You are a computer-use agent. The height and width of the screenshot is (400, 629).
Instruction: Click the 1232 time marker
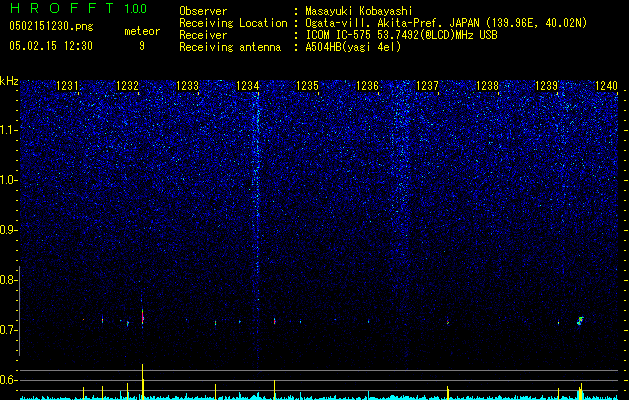pyautogui.click(x=127, y=85)
